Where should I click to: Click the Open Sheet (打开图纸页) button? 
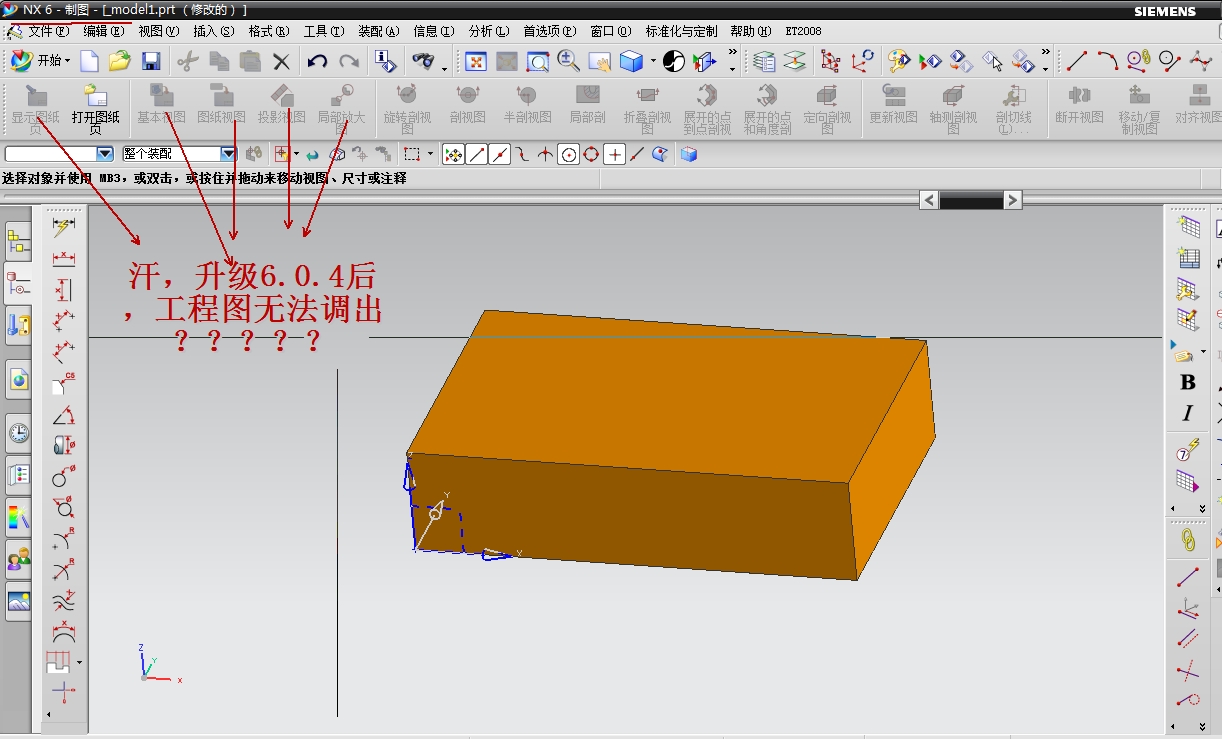[x=96, y=110]
